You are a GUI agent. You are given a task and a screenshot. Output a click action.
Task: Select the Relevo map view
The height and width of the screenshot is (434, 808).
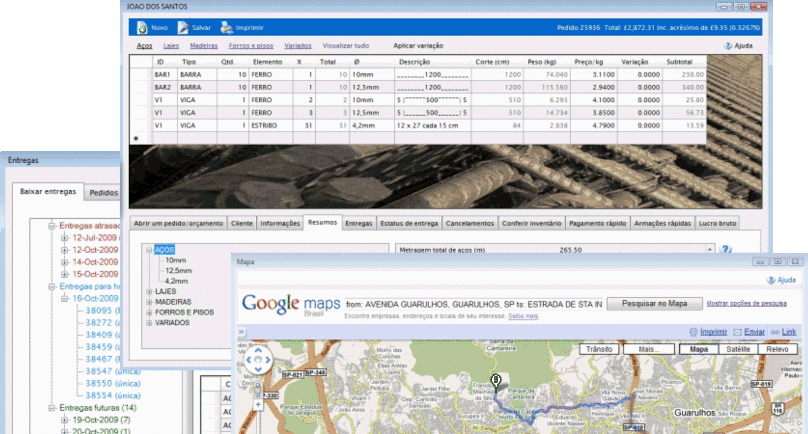(x=777, y=349)
